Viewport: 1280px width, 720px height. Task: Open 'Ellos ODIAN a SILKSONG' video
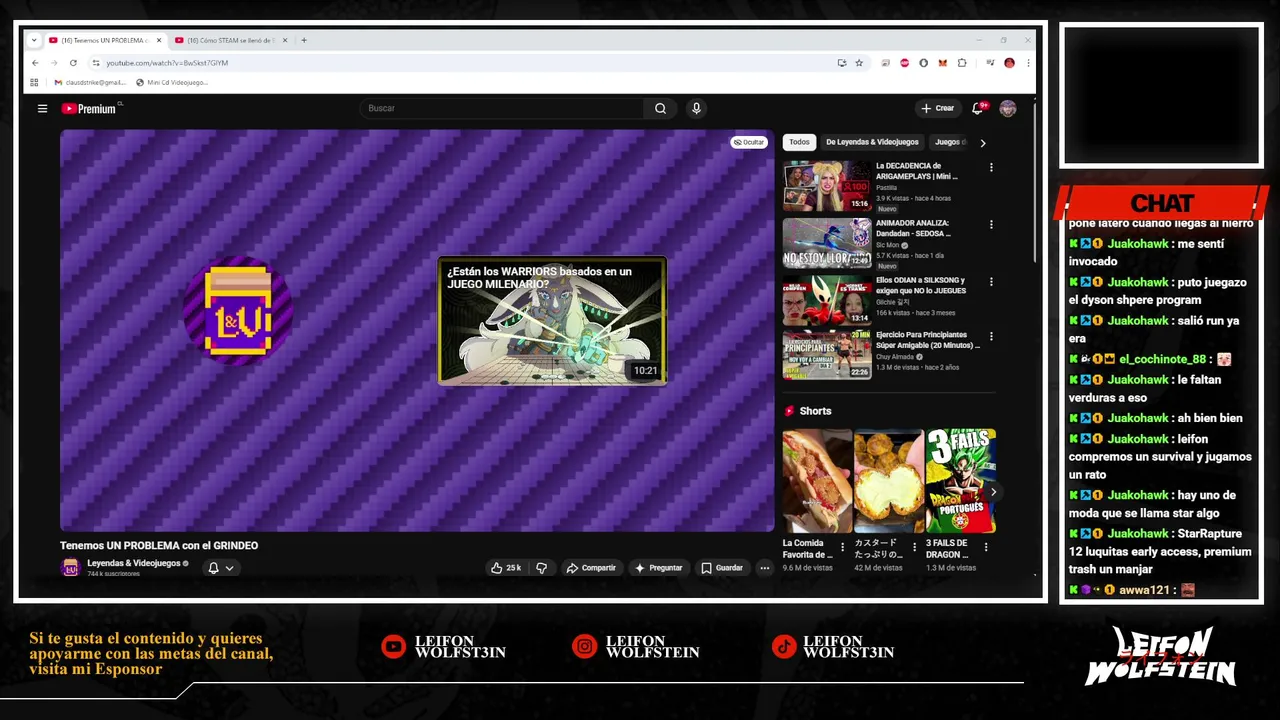pos(827,300)
